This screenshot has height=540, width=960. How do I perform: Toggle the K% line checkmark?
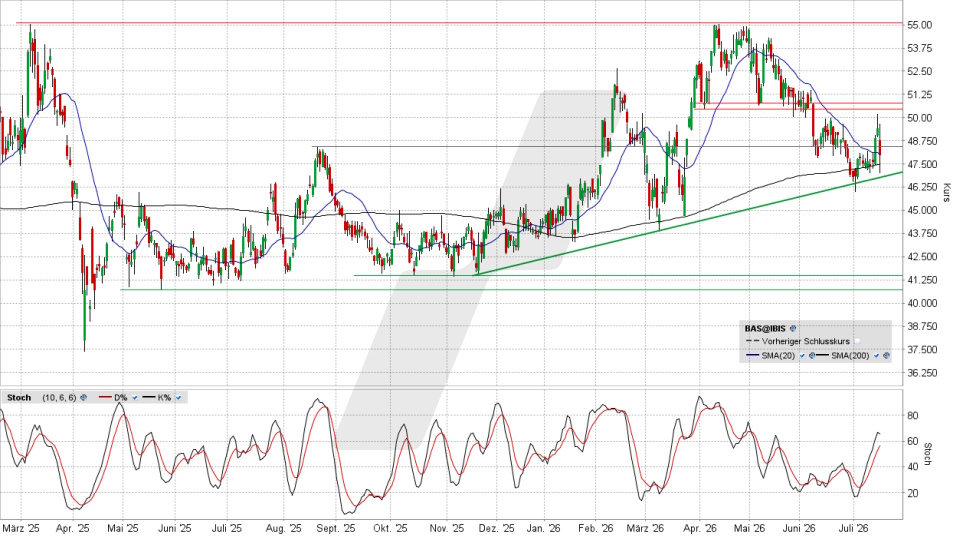pos(178,397)
